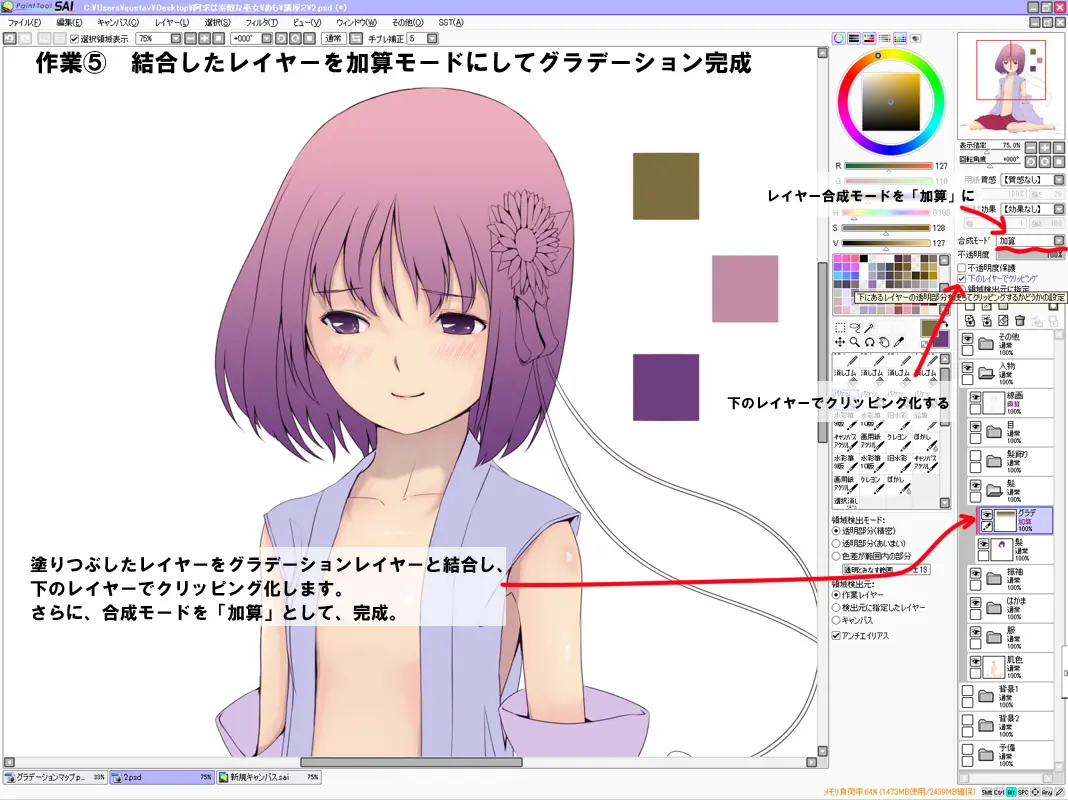Click the 透明とみなす範囲 tolerance field

tap(885, 569)
